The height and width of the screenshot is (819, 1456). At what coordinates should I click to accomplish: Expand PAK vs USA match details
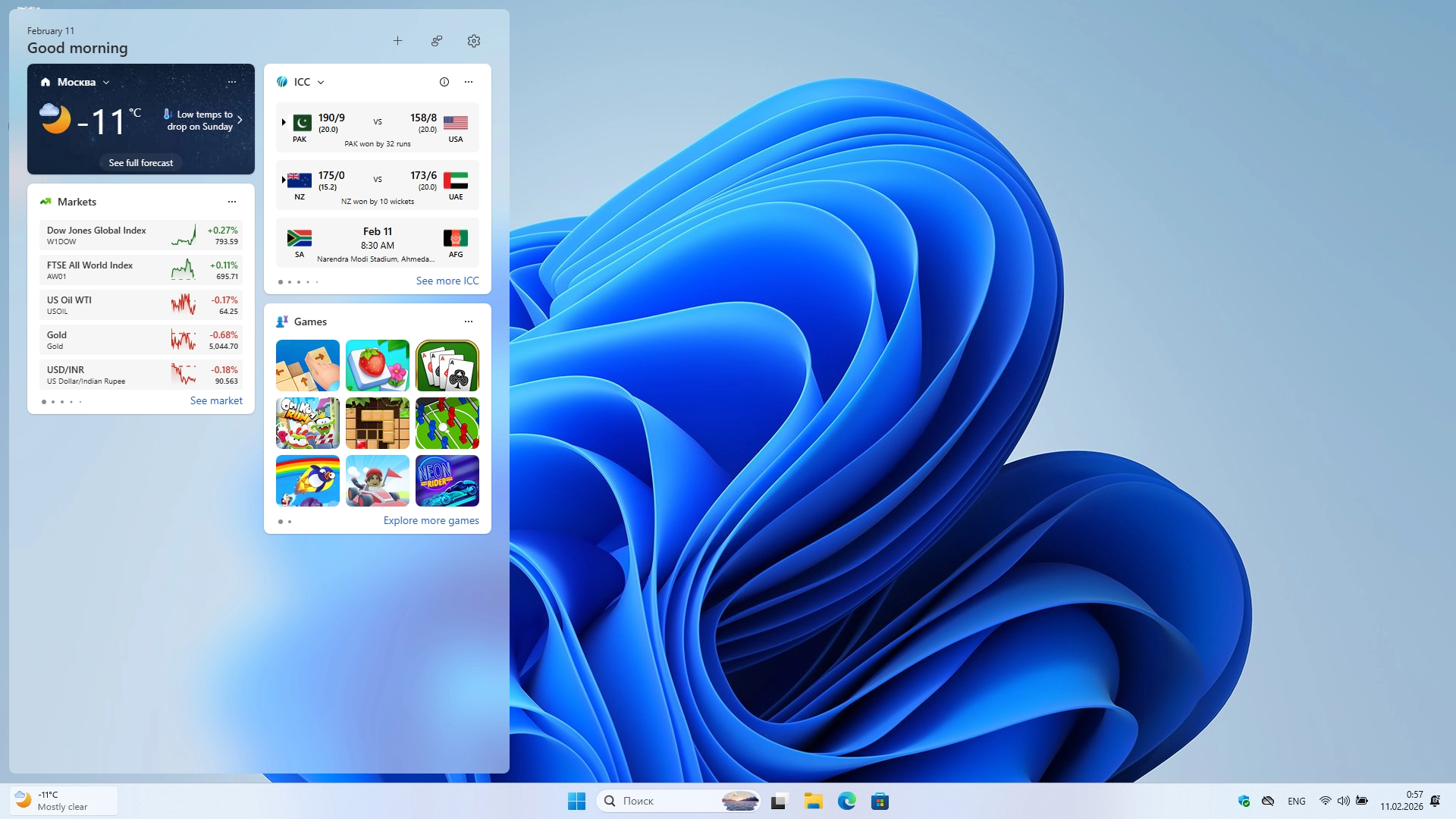coord(284,122)
